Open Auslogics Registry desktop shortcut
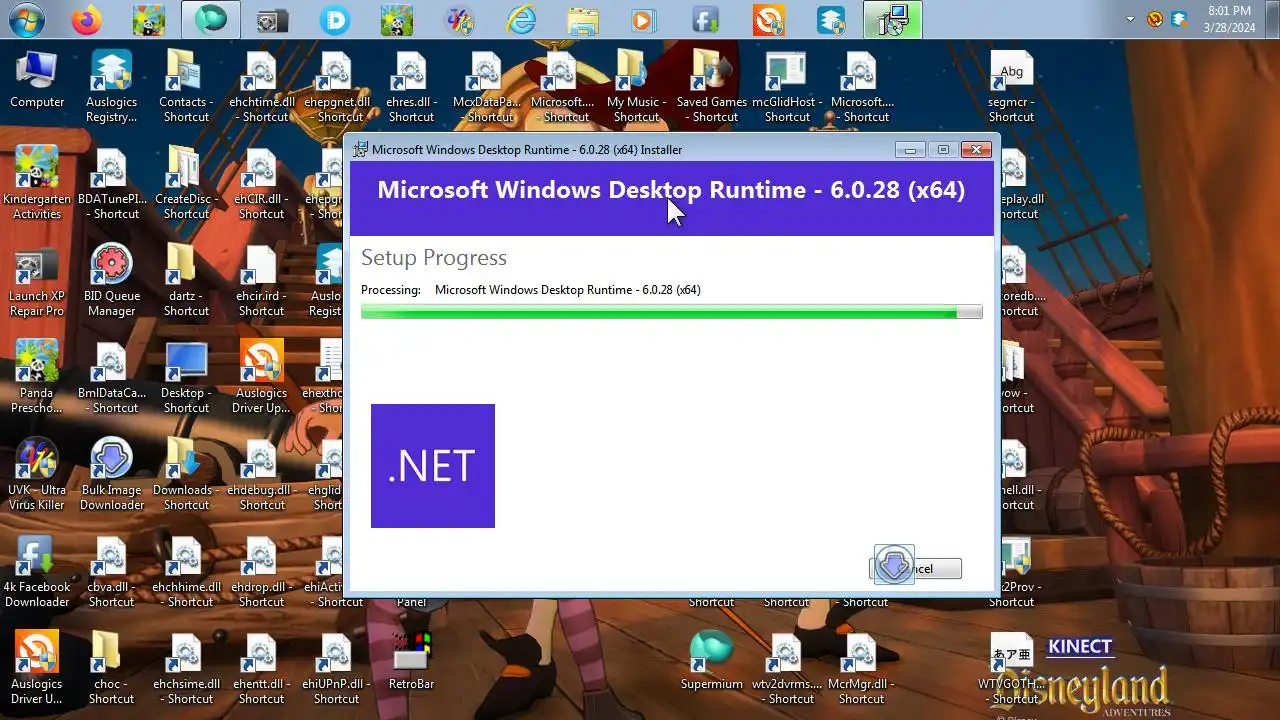The width and height of the screenshot is (1280, 720). click(x=111, y=85)
